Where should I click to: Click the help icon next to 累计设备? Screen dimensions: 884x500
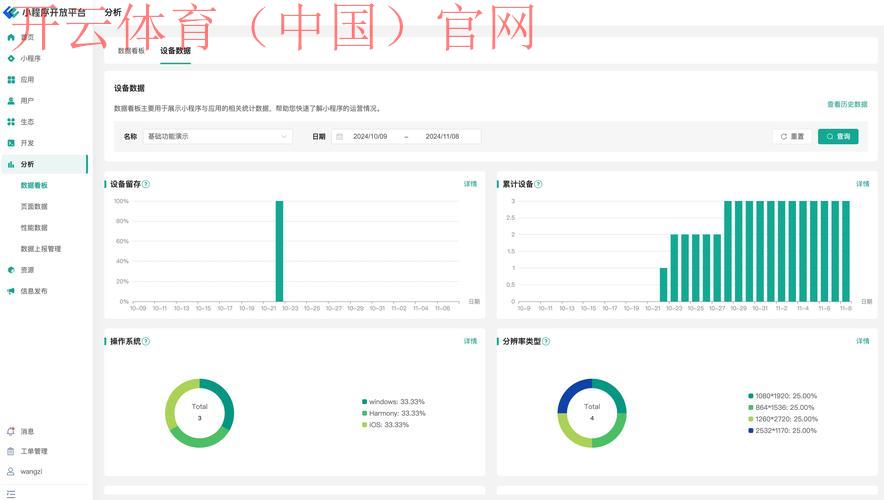[538, 184]
